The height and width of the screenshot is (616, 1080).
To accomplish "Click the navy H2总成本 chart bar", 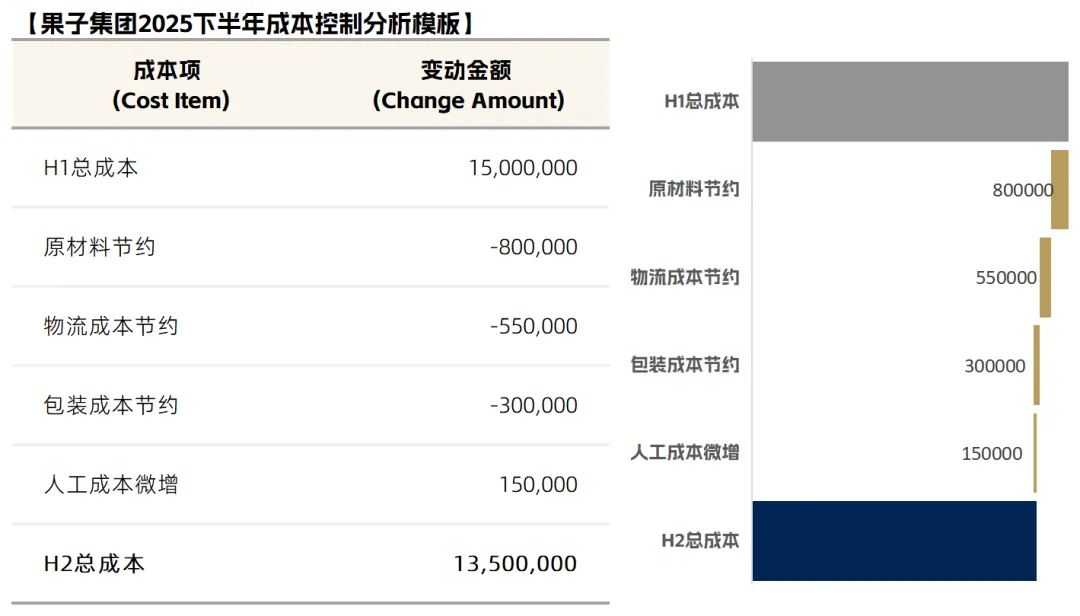I will (894, 541).
